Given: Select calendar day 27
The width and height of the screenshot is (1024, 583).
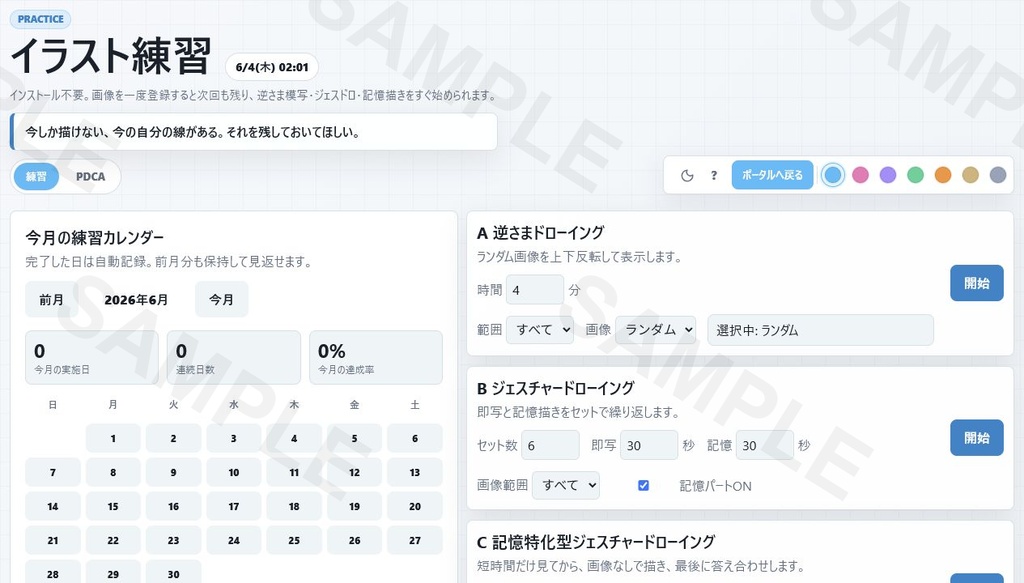Looking at the screenshot, I should point(415,540).
